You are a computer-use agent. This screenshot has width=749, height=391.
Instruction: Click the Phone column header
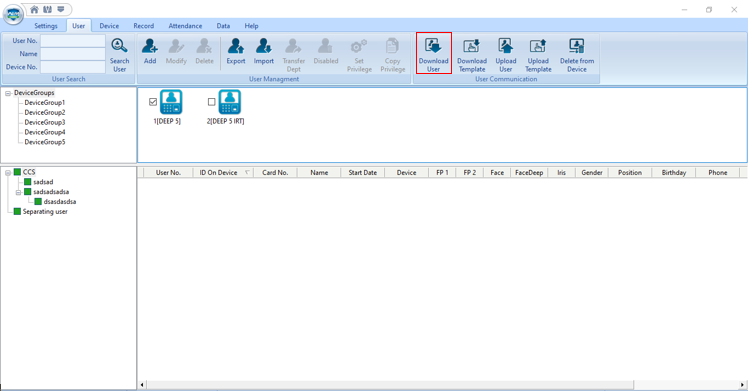(x=717, y=173)
